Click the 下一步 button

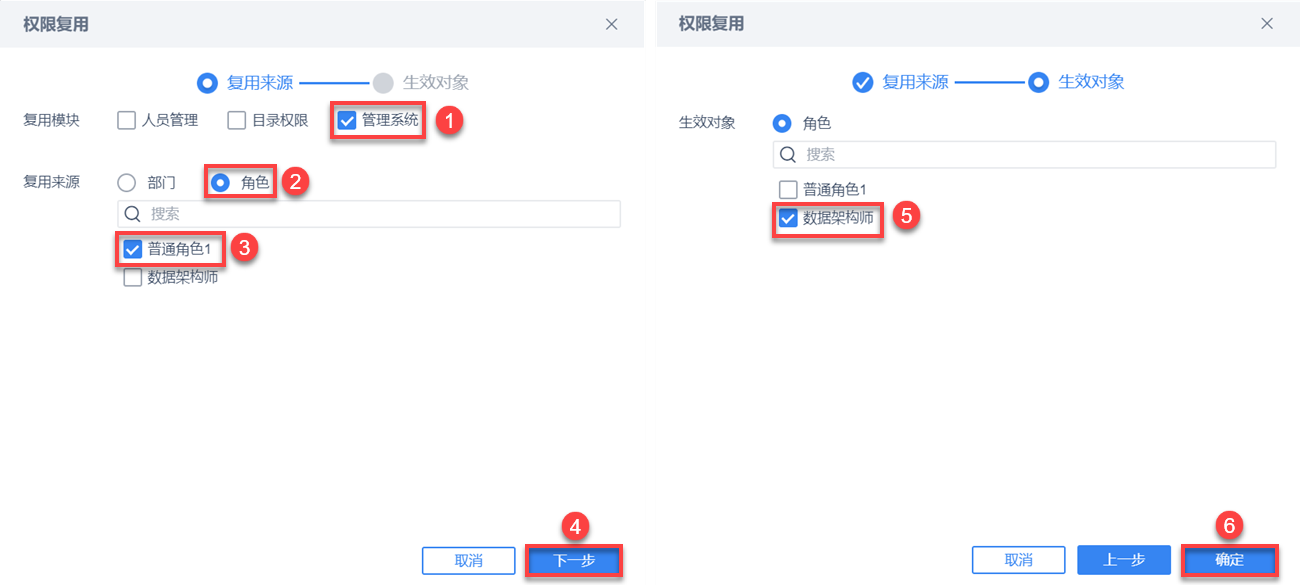574,561
